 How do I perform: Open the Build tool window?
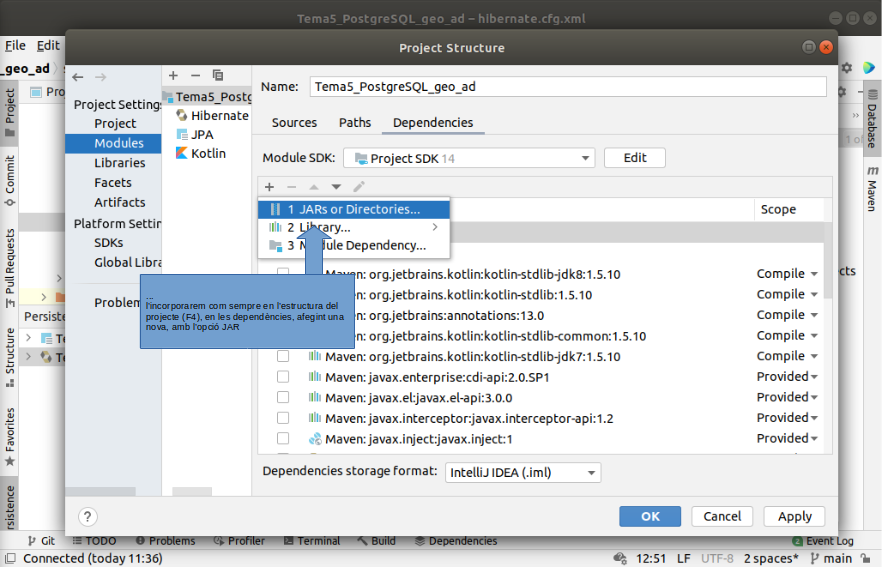click(x=376, y=541)
